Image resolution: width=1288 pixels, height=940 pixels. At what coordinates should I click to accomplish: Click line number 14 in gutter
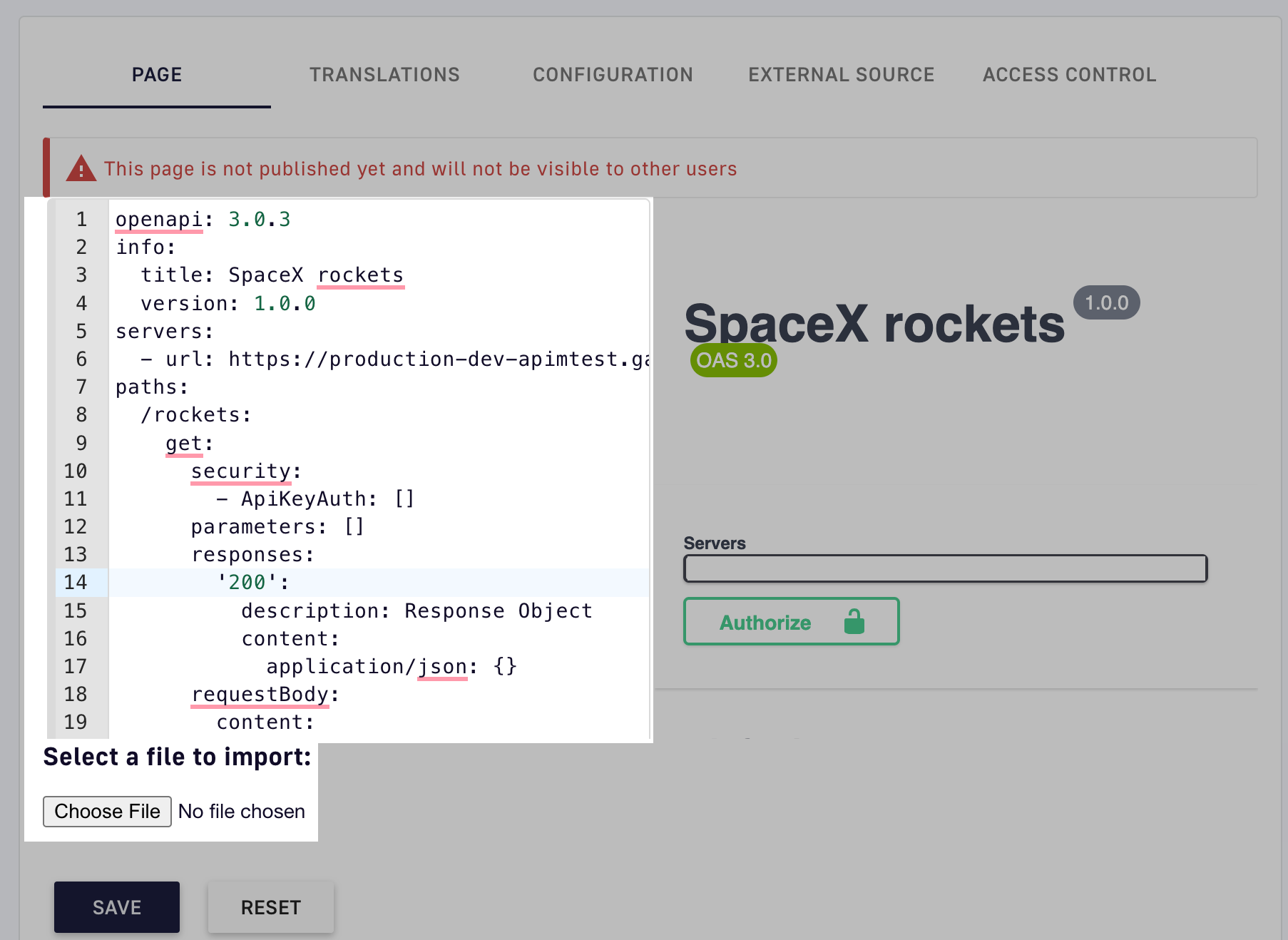coord(76,583)
